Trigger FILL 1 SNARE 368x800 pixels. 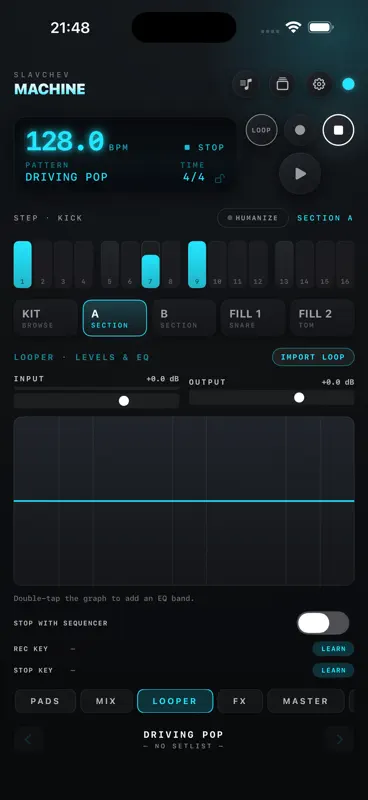tap(253, 318)
